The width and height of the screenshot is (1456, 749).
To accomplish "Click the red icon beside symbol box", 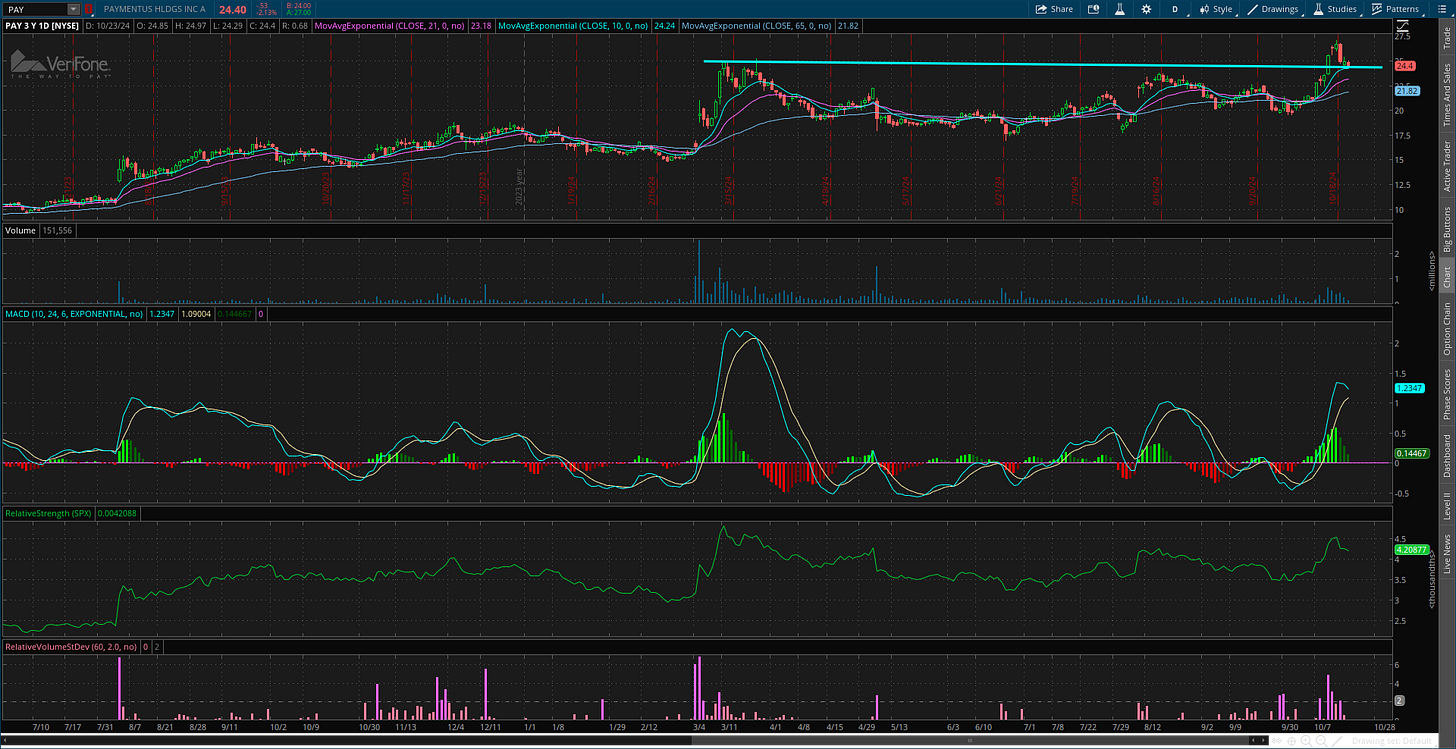I will 88,10.
